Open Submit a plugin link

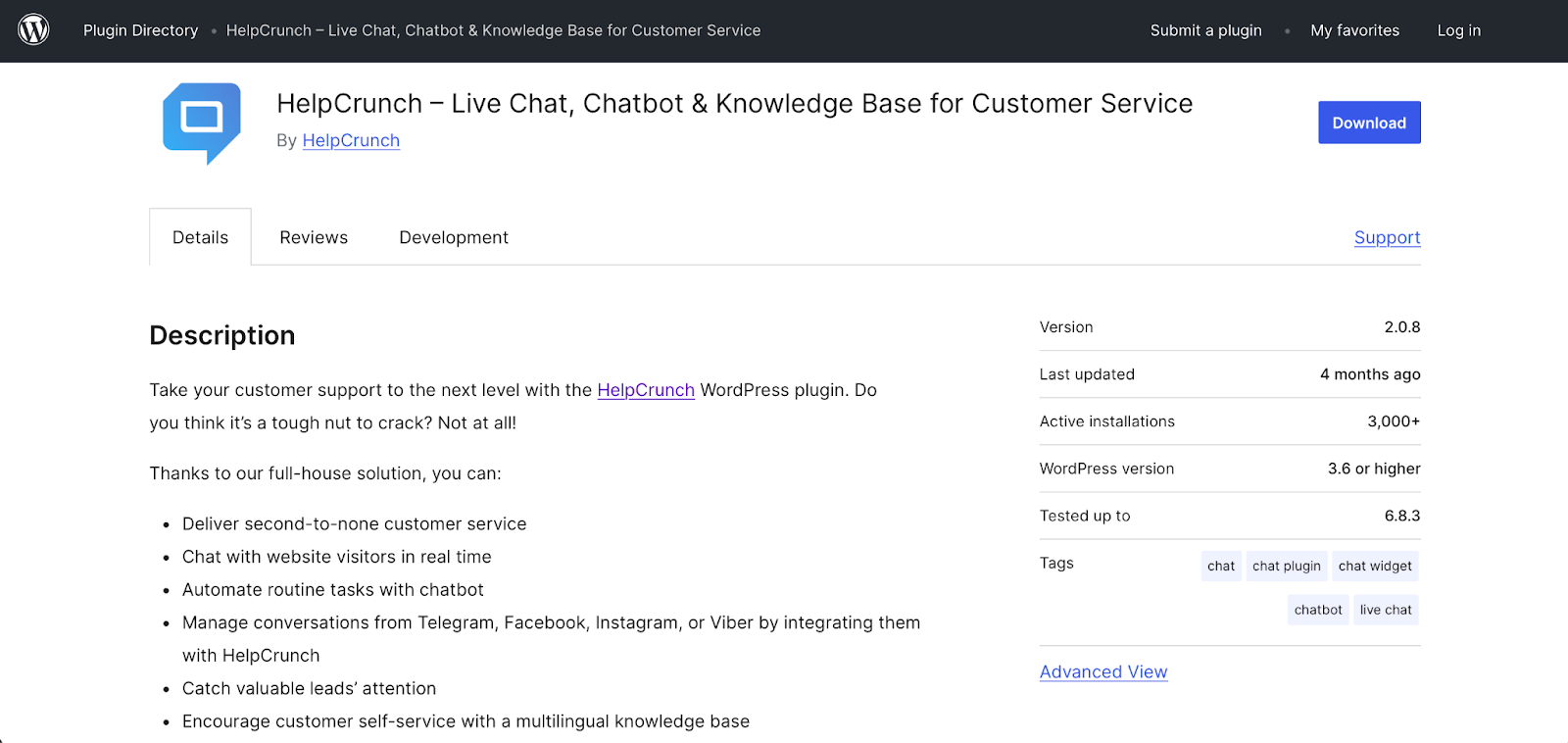[1205, 30]
